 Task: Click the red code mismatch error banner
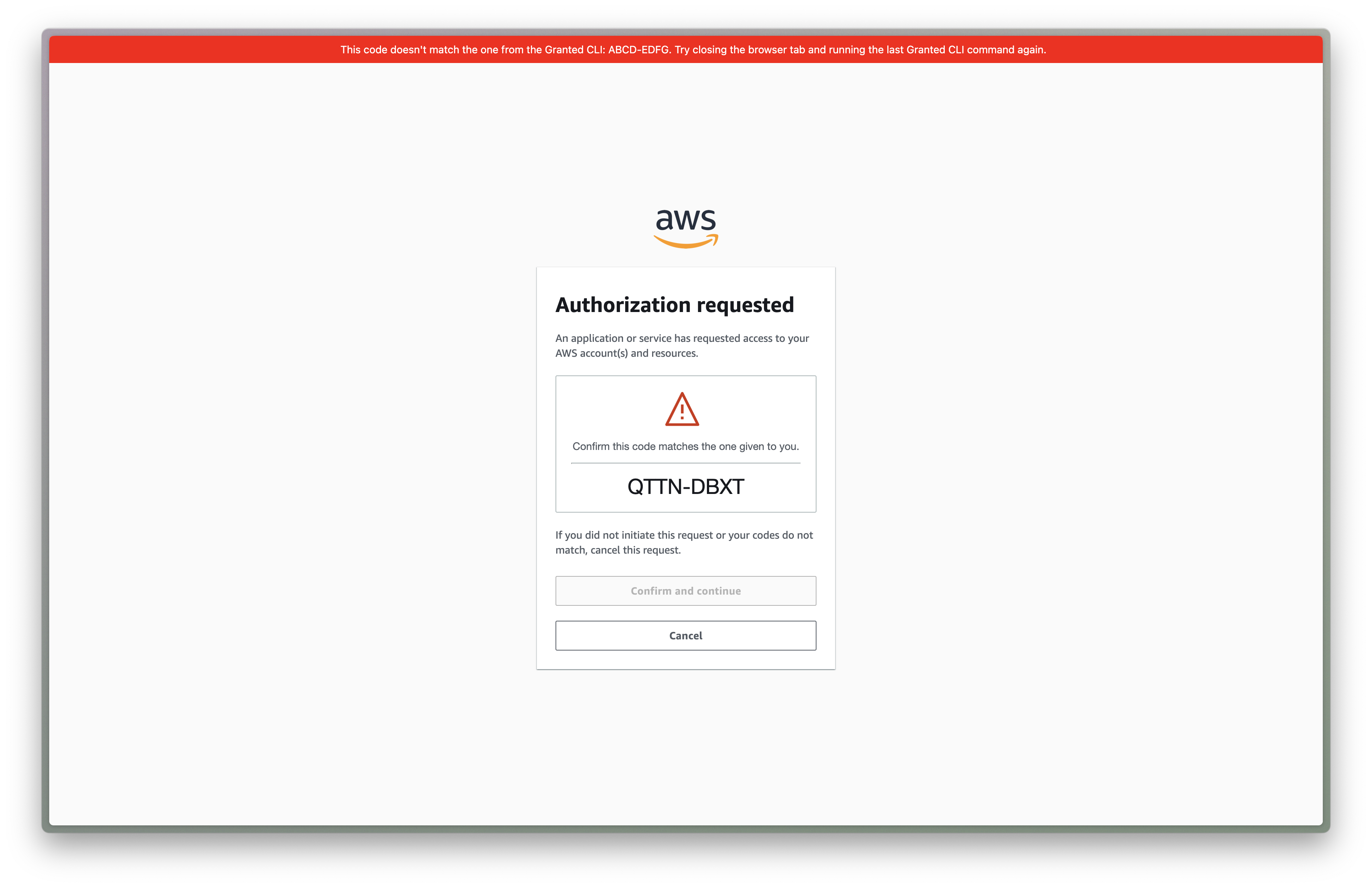tap(685, 50)
